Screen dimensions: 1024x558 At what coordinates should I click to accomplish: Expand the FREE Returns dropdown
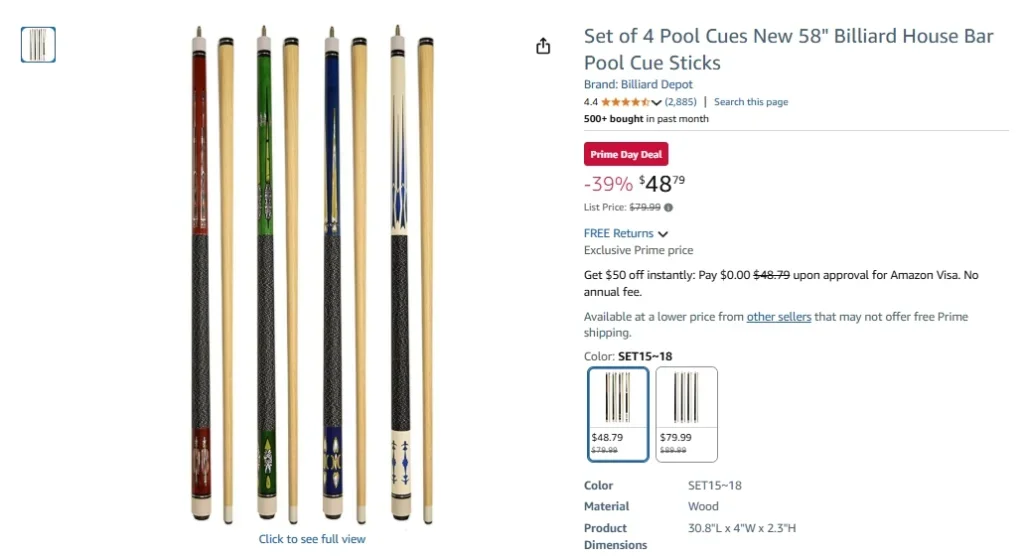(x=626, y=233)
